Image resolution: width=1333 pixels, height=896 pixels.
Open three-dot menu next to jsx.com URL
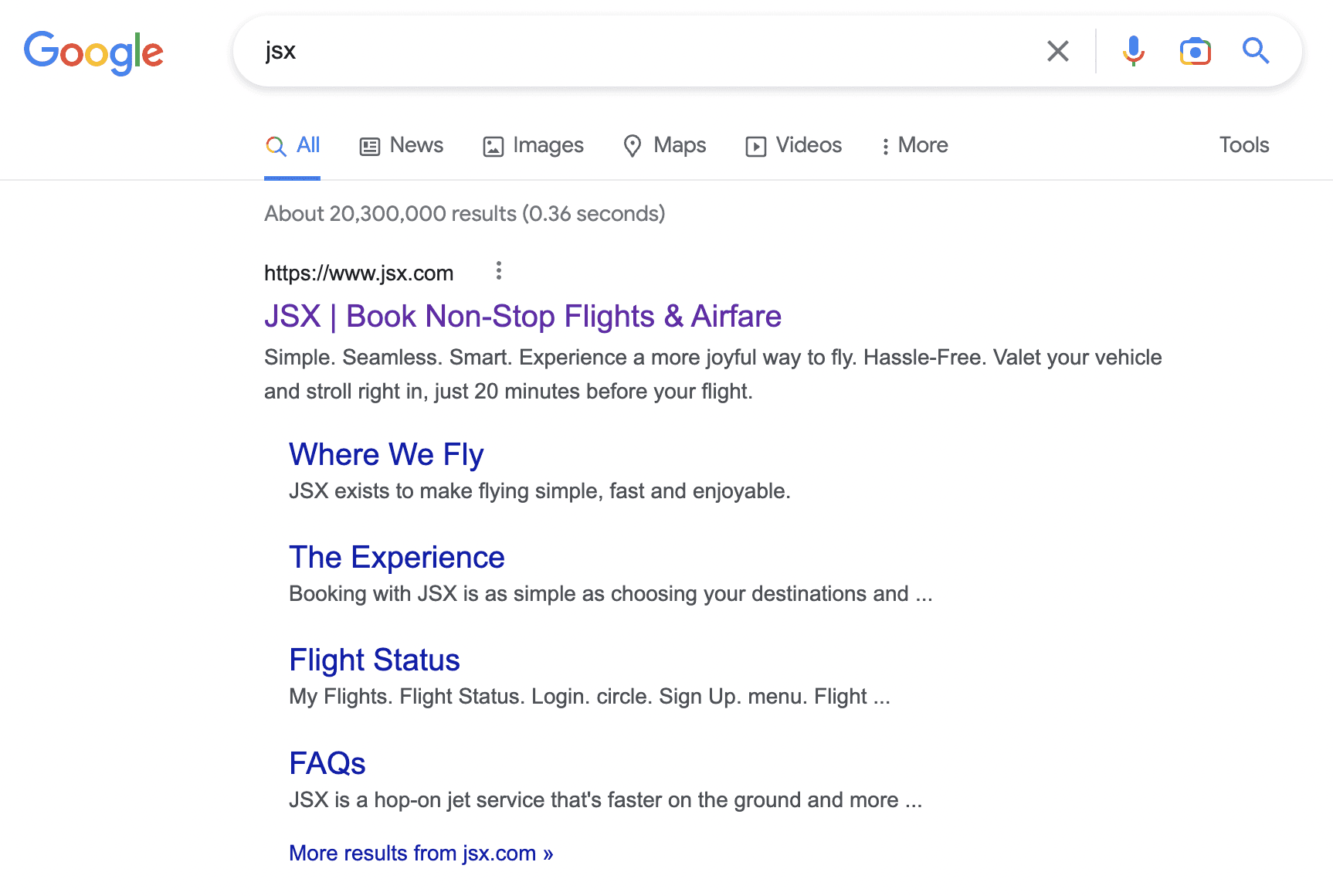click(x=499, y=270)
